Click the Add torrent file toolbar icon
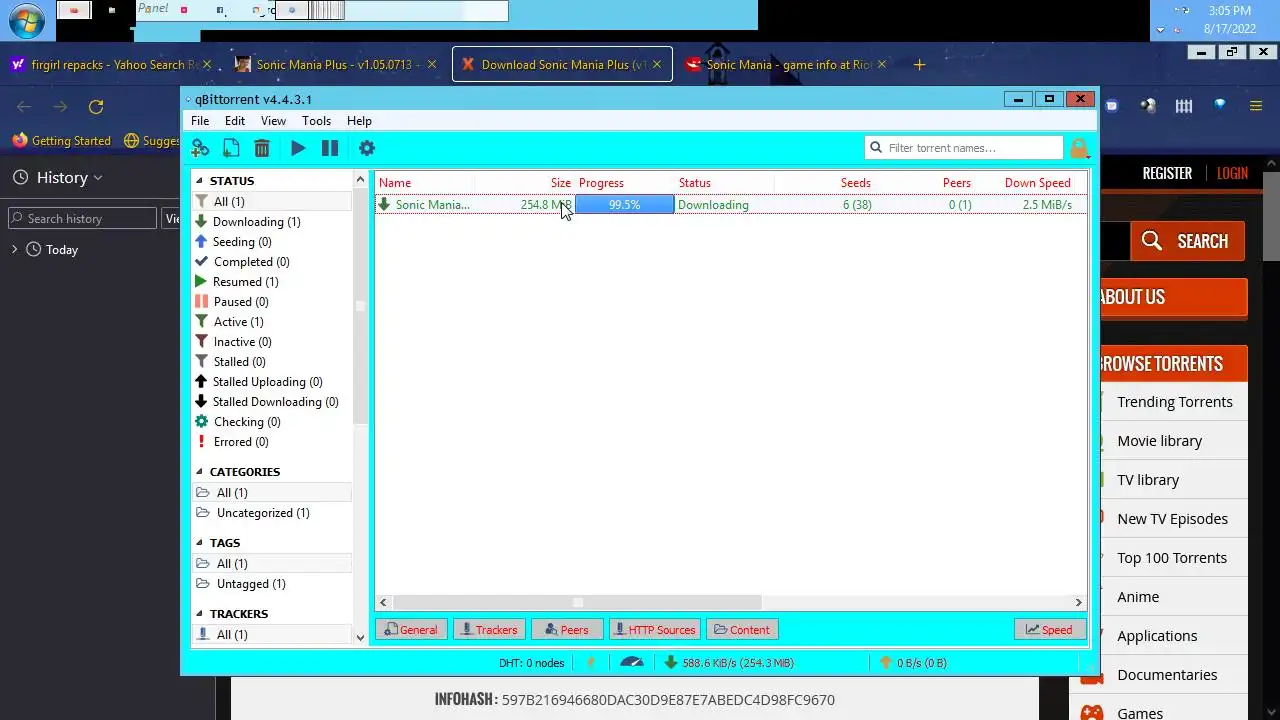 point(231,148)
